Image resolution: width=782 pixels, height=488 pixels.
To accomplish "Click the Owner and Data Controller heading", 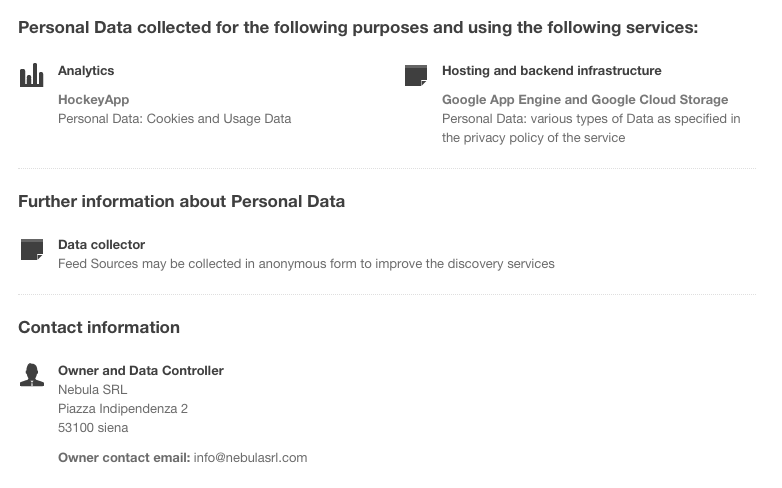I will 141,371.
